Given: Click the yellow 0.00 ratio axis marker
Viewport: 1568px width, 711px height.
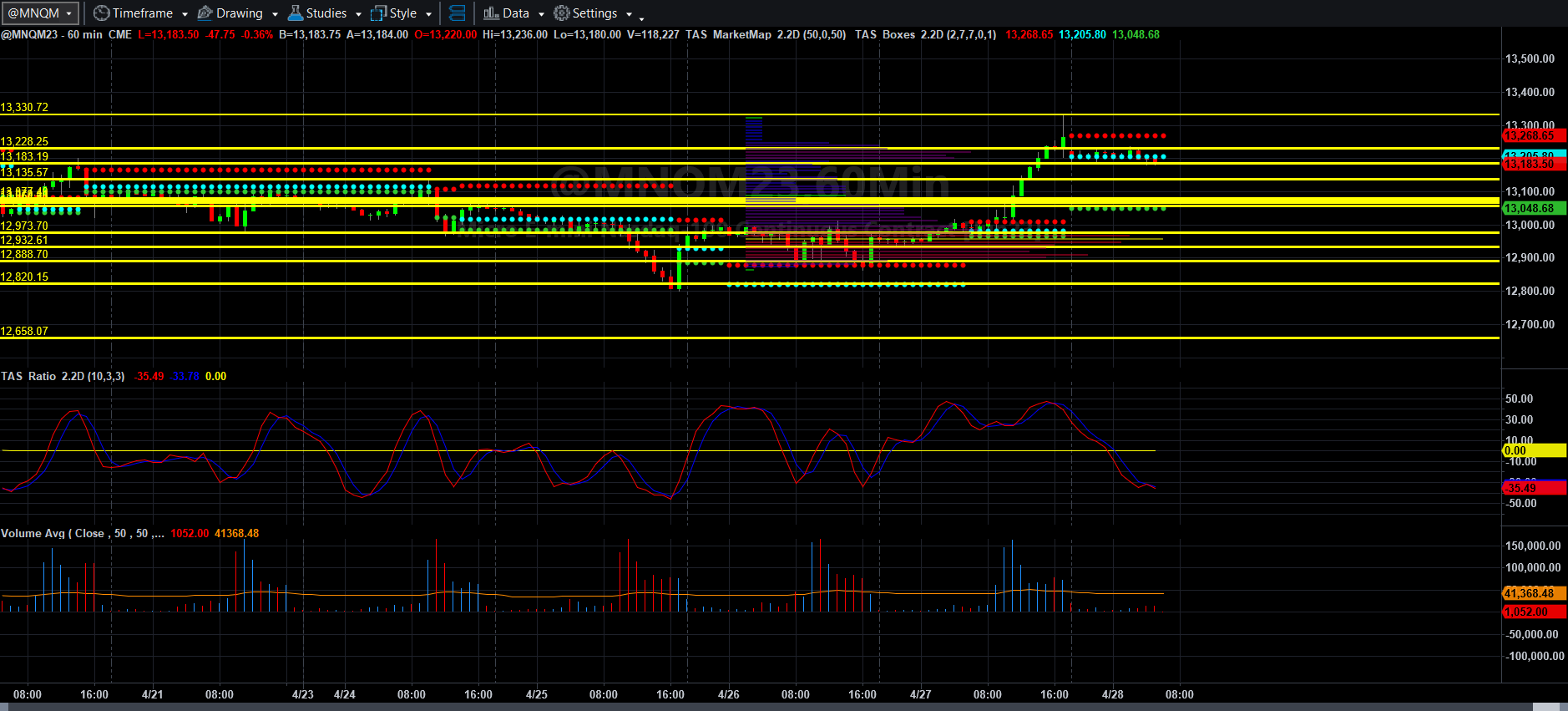Looking at the screenshot, I should [1534, 450].
